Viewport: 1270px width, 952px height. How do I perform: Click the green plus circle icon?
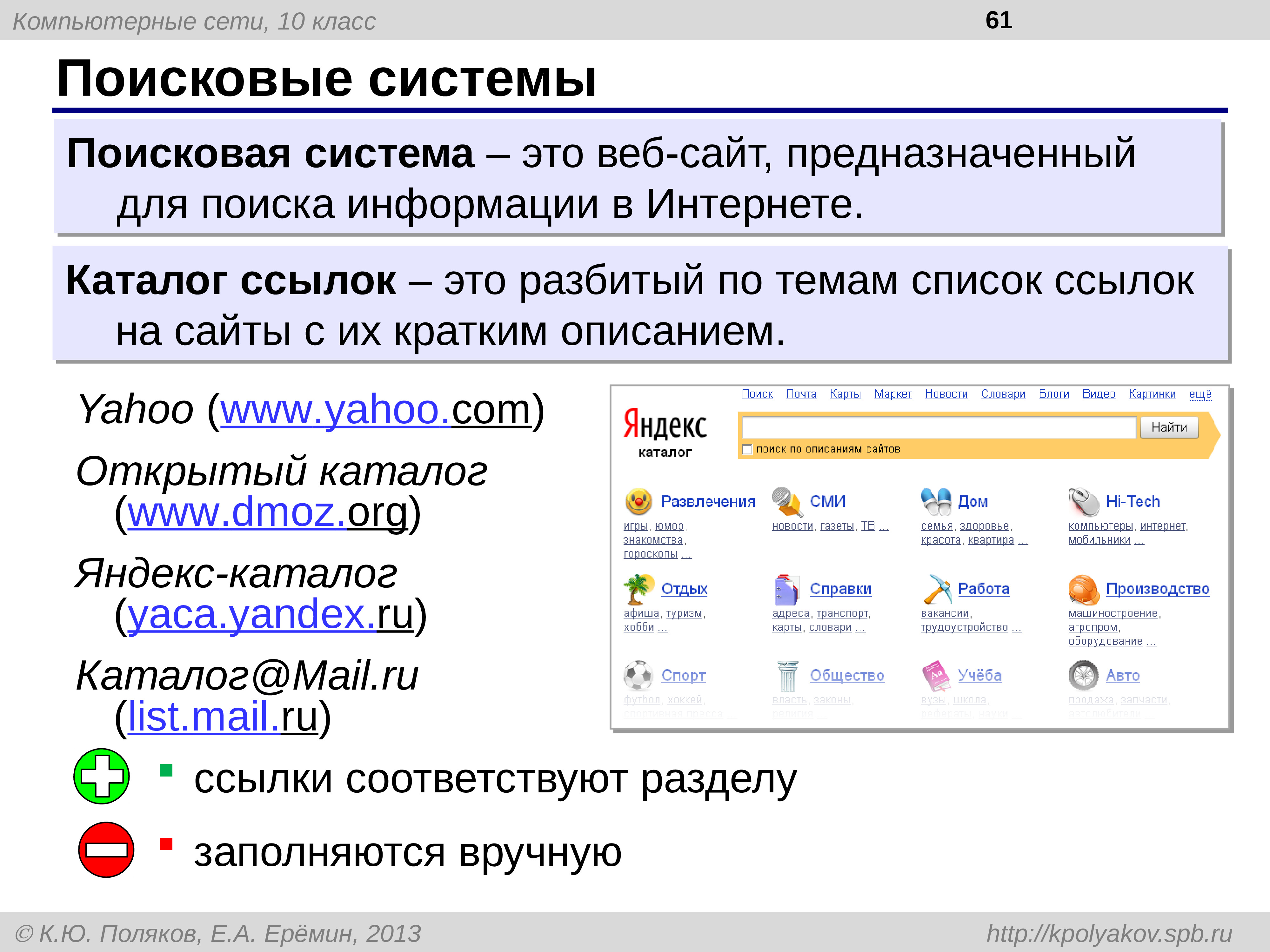102,776
